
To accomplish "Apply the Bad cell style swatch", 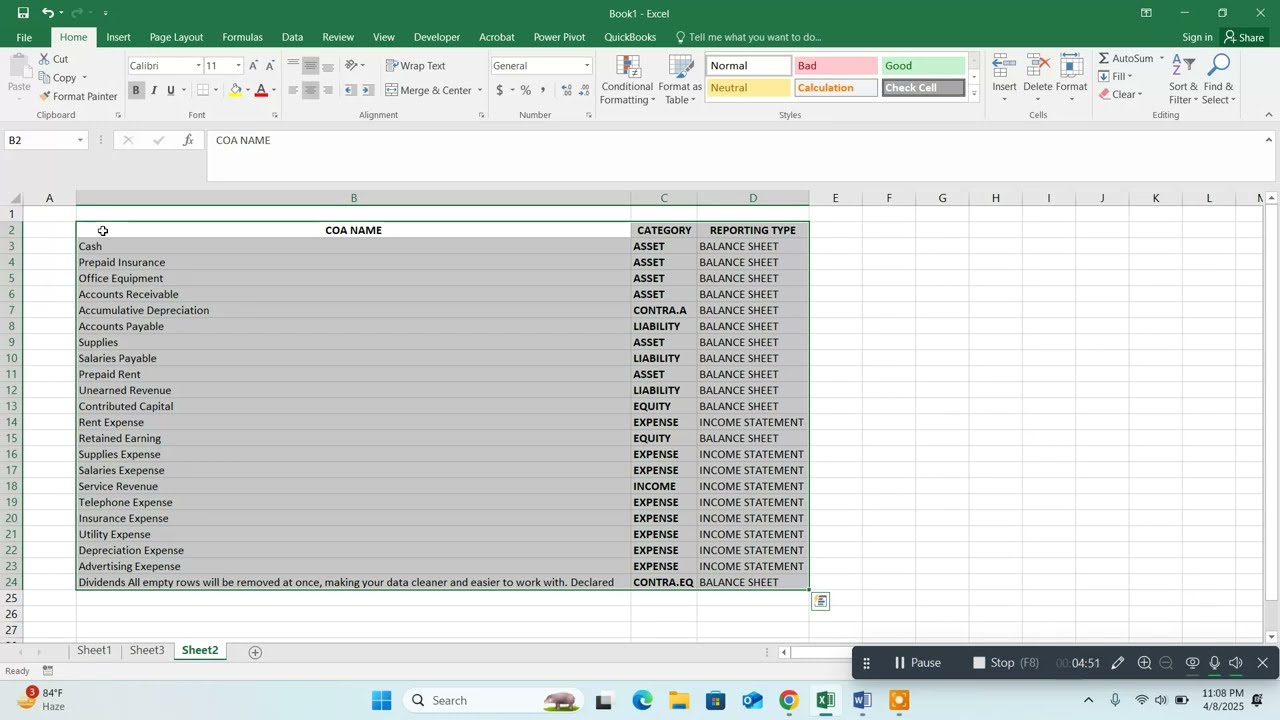I will (835, 66).
